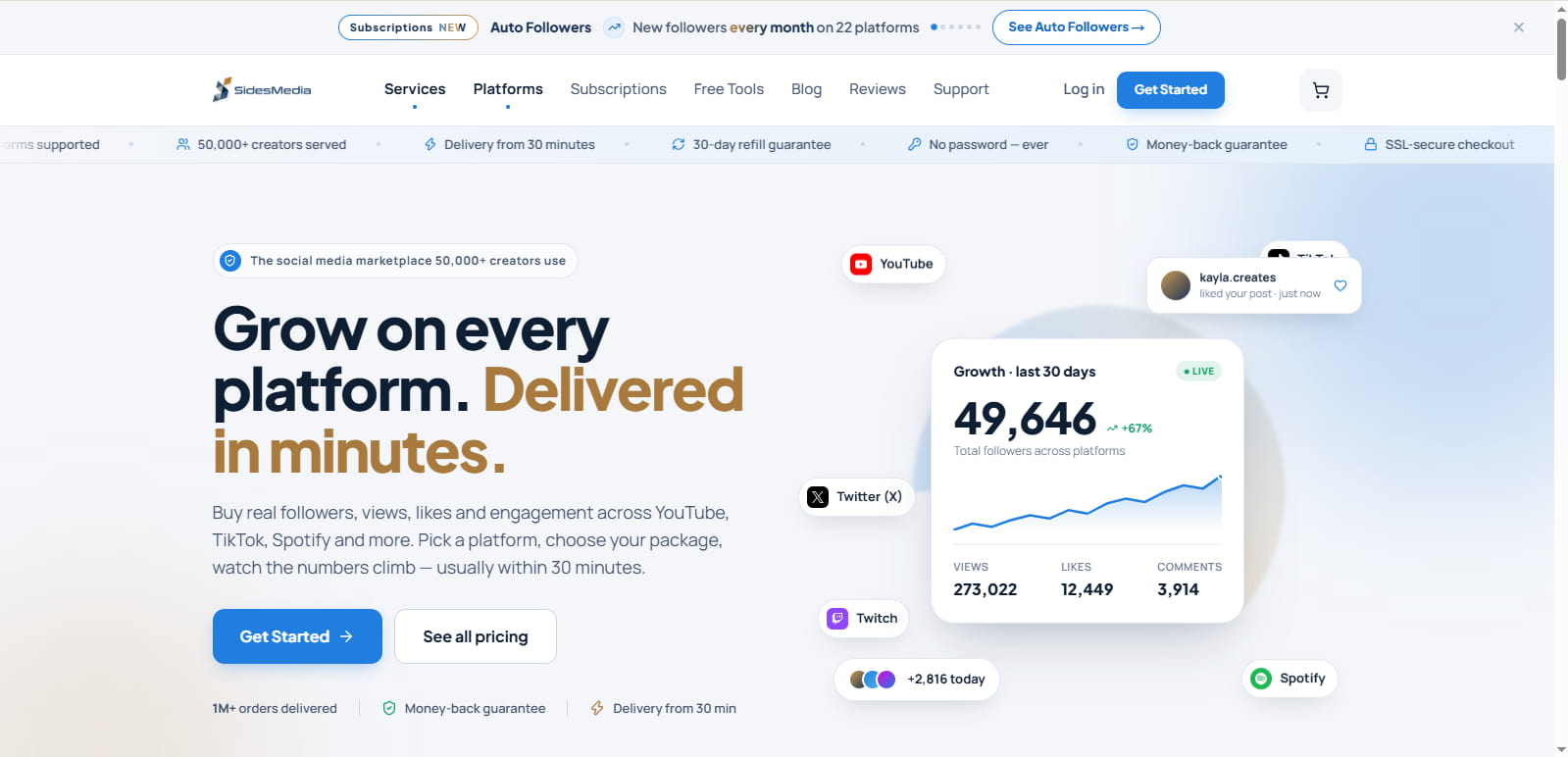The height and width of the screenshot is (757, 1568).
Task: Click the shield icon under hero buttons
Action: (x=389, y=708)
